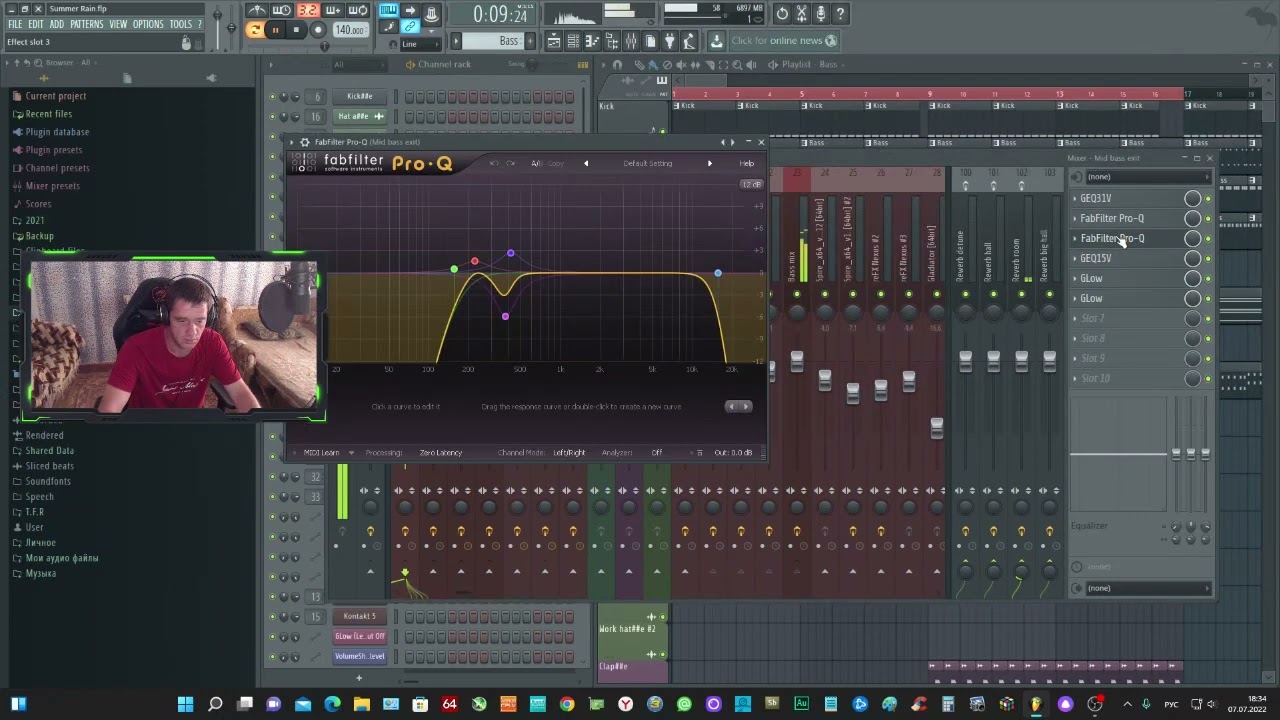Click Pro-Q undo arrow icon
Screen dimensions: 1280x720
tap(493, 163)
